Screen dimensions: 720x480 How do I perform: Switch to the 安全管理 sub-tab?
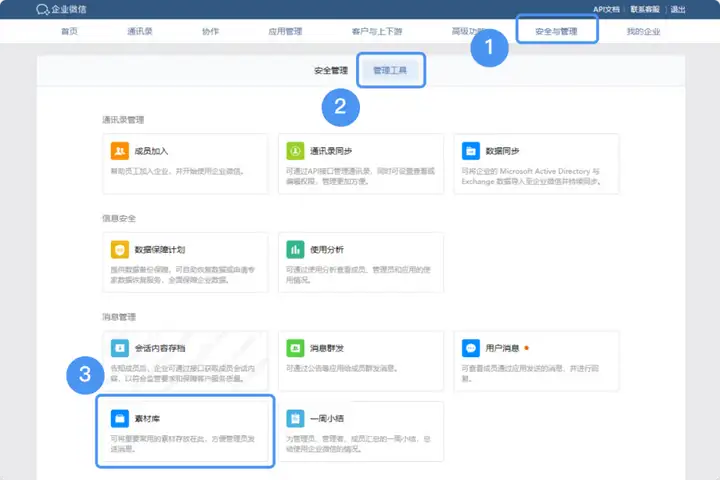331,71
